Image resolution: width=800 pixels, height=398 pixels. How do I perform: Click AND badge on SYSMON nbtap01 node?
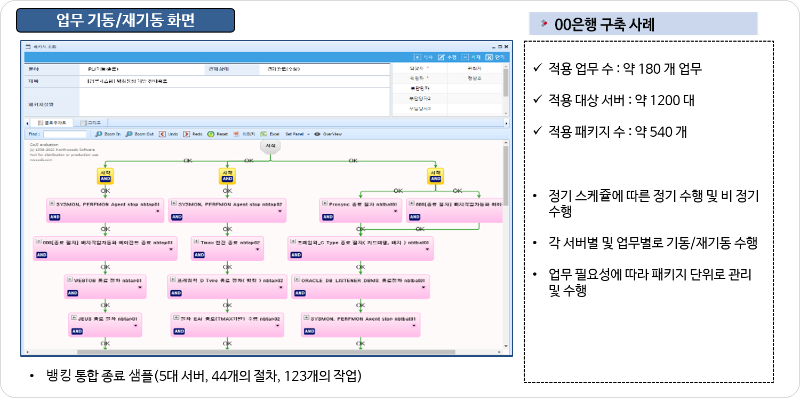(x=55, y=216)
